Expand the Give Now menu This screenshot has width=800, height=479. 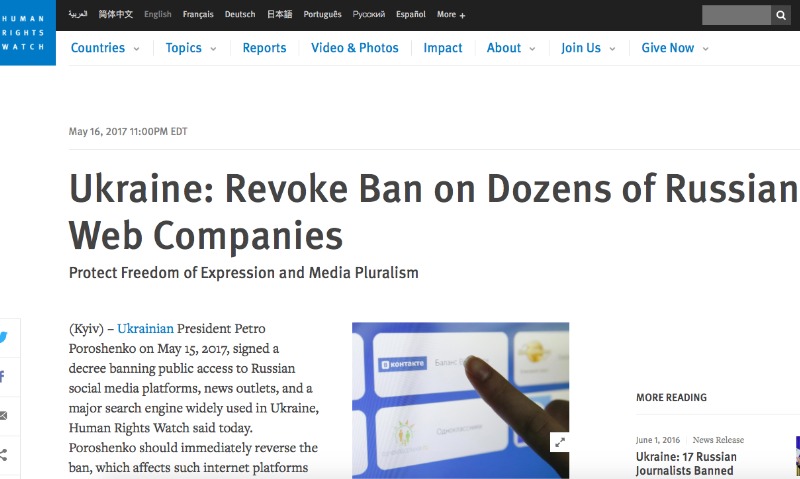pos(675,48)
